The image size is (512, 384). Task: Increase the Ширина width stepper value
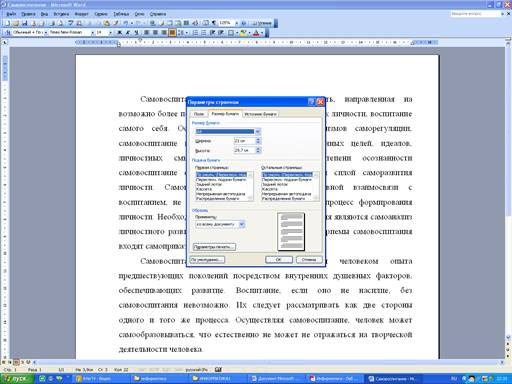(258, 139)
